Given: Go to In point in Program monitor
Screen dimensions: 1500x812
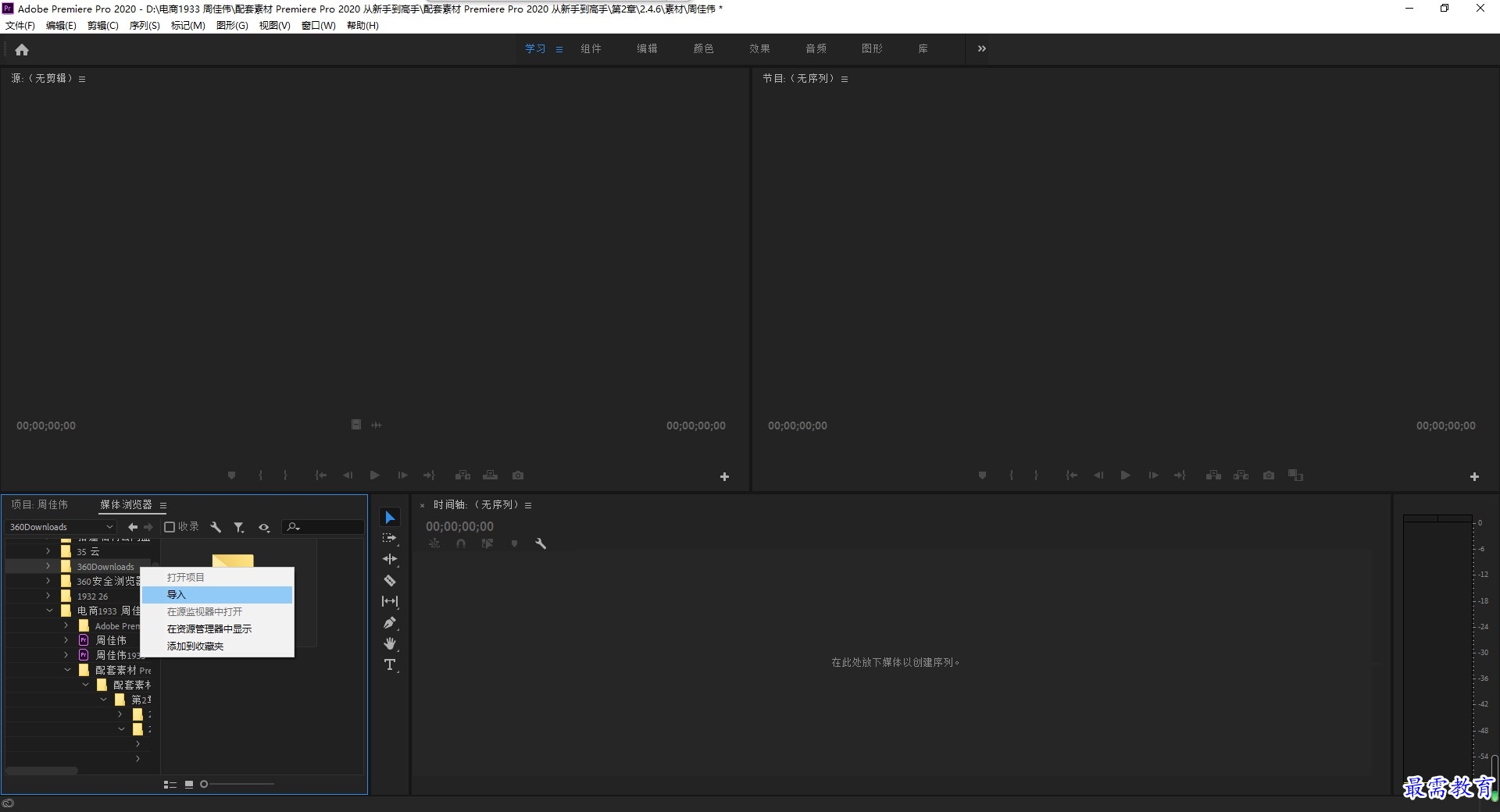Looking at the screenshot, I should pos(1072,475).
